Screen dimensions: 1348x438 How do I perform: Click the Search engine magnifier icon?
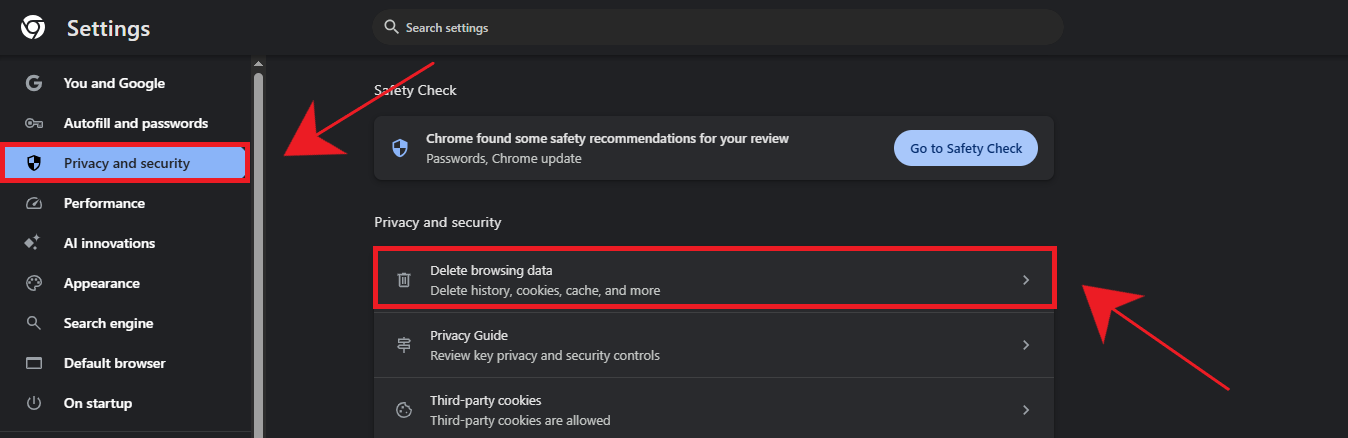34,323
